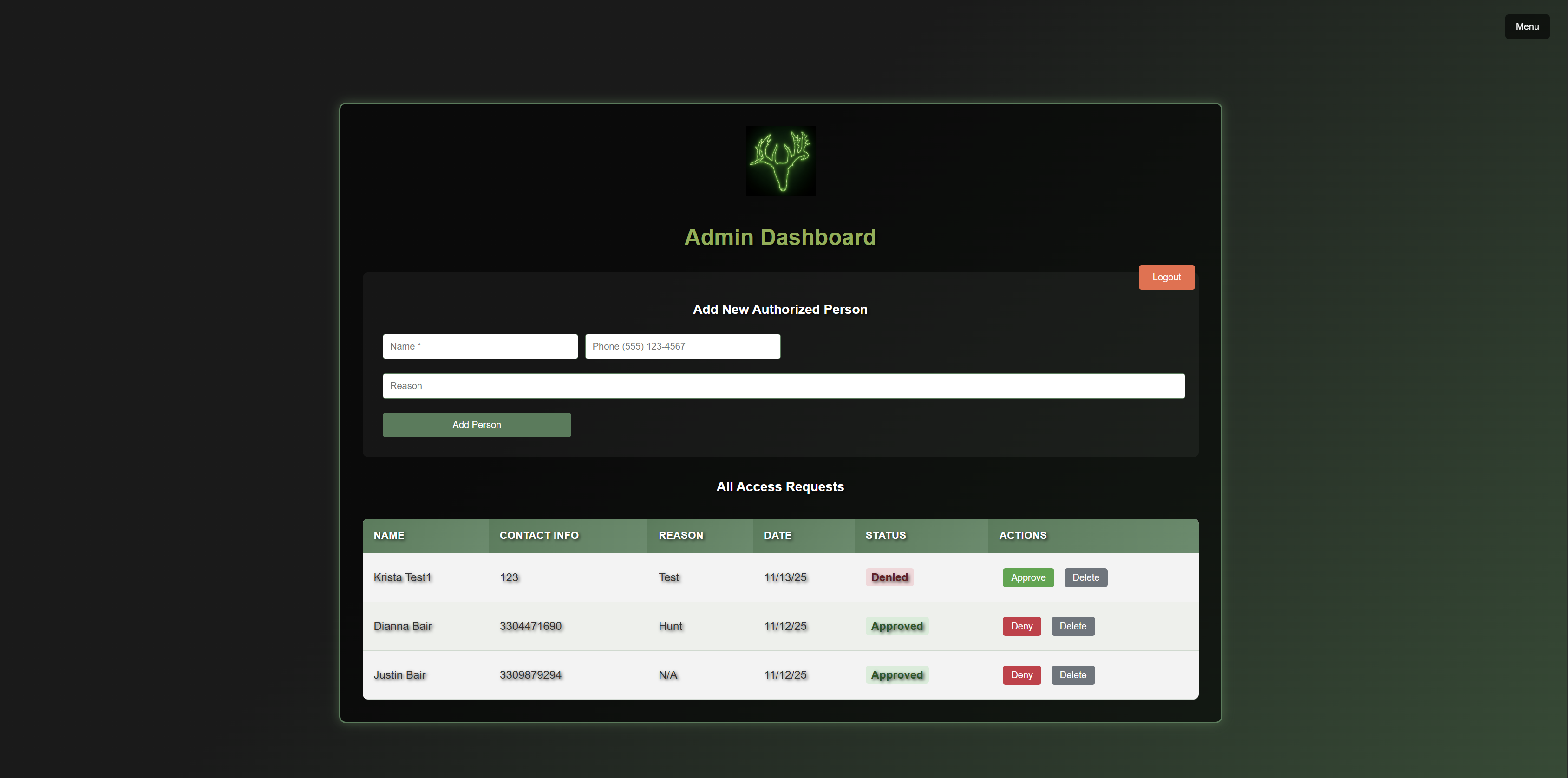
Task: Click the Phone number input field
Action: pyautogui.click(x=682, y=346)
